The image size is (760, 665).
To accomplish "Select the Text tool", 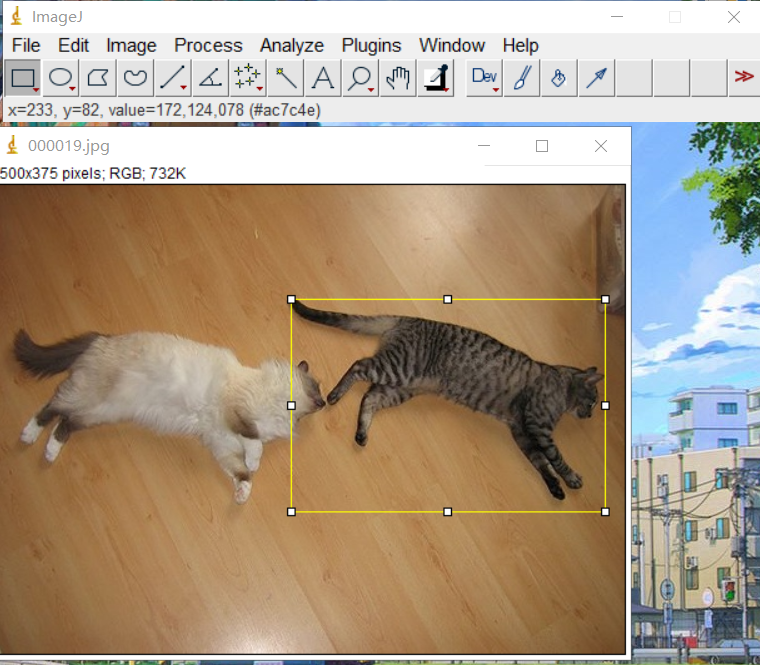I will coord(323,78).
